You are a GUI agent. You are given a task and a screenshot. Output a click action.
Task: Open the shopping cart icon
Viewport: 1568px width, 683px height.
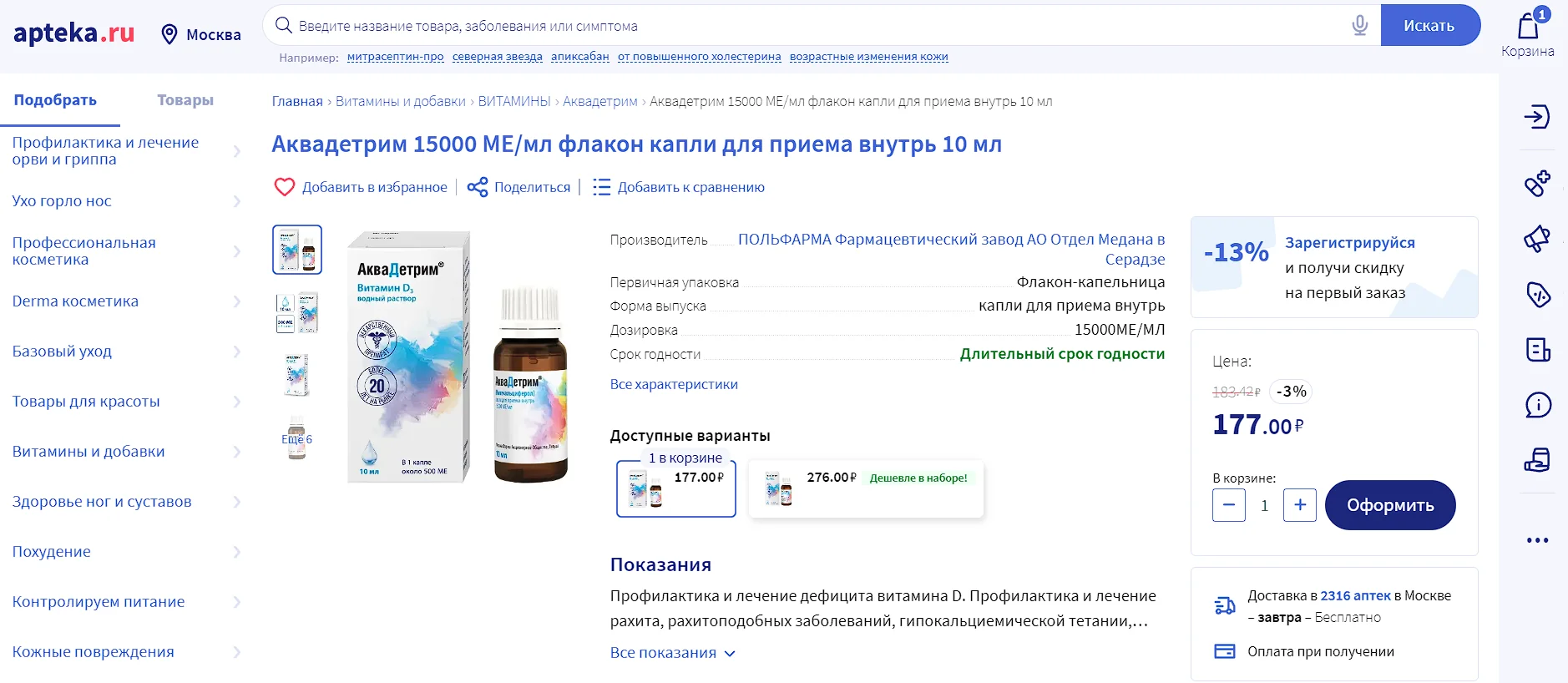click(x=1528, y=28)
